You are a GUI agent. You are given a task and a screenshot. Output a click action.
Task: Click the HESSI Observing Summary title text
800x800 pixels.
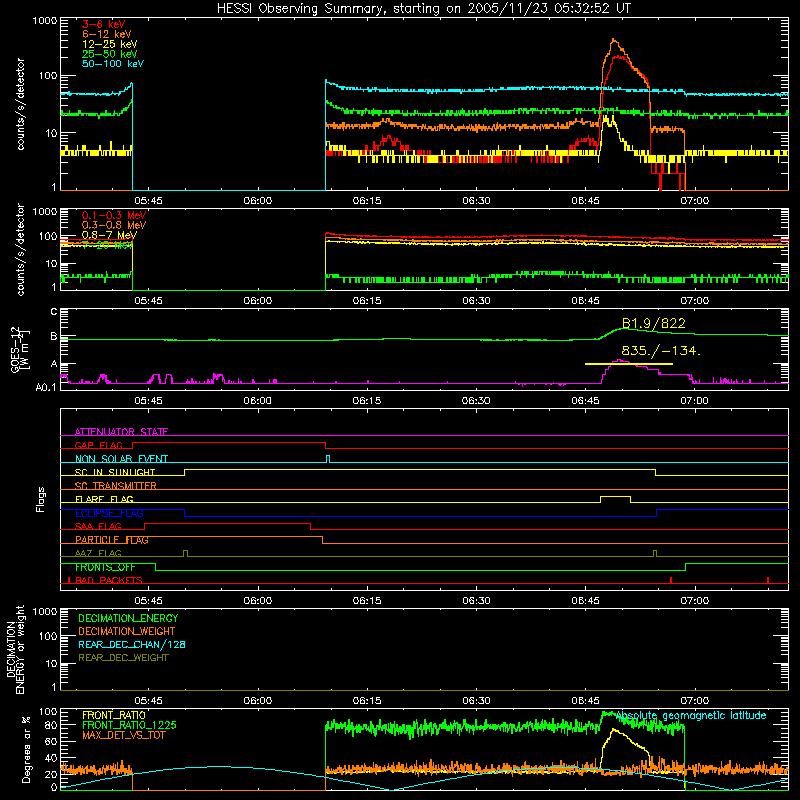(x=423, y=8)
